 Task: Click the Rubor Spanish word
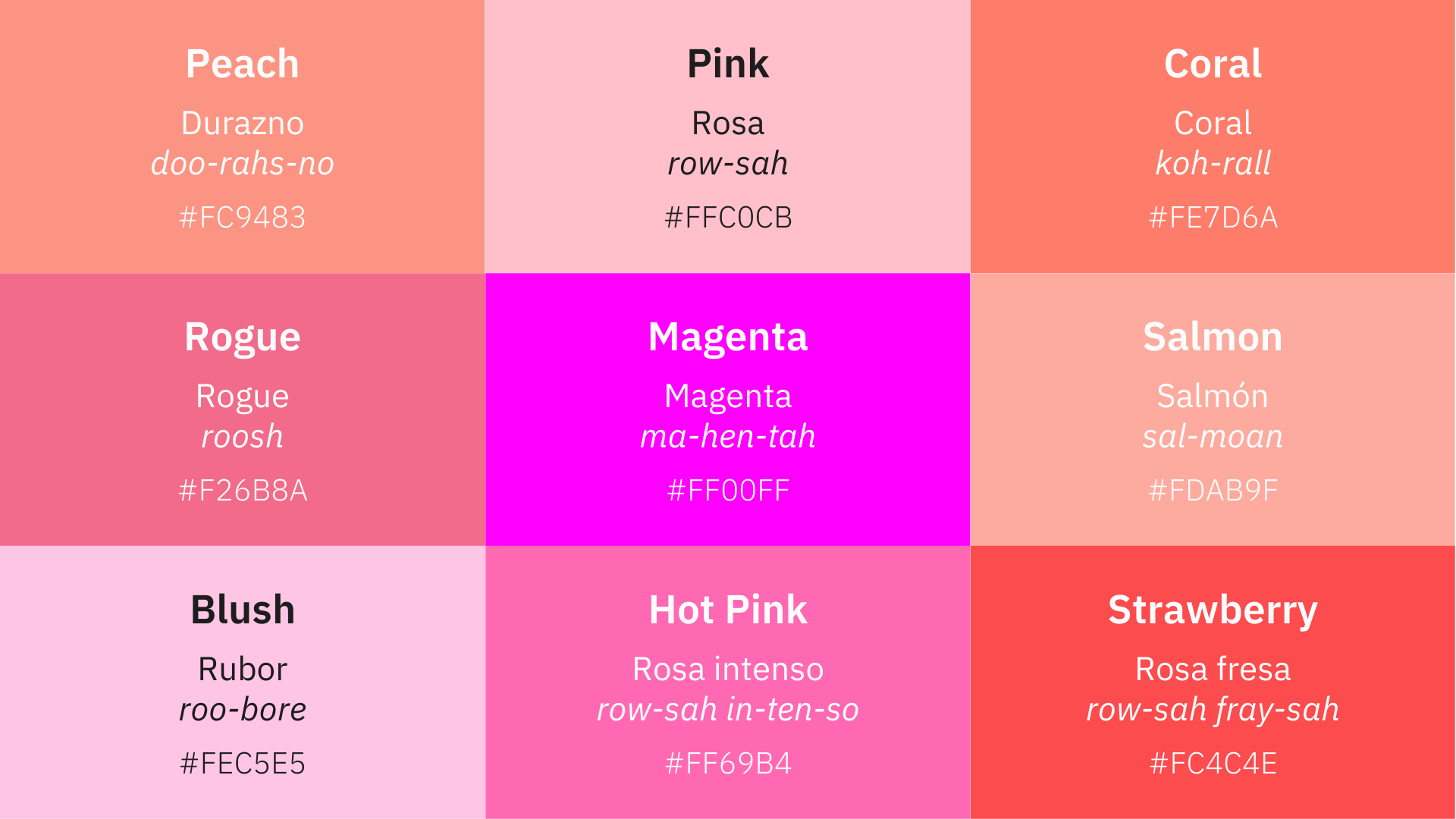click(243, 669)
